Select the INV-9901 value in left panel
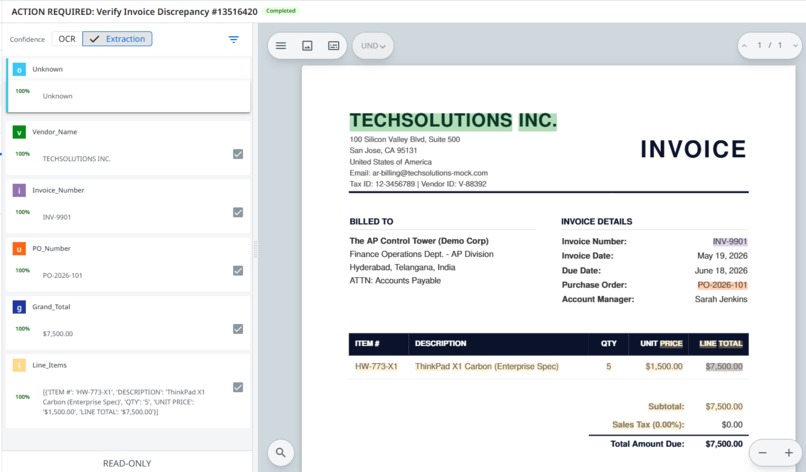Image resolution: width=806 pixels, height=472 pixels. [57, 217]
